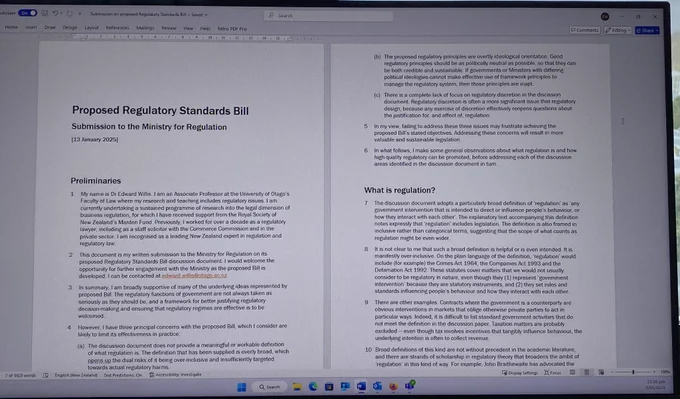Click dark square app icon after Edge
The width and height of the screenshot is (680, 399).
click(x=329, y=386)
